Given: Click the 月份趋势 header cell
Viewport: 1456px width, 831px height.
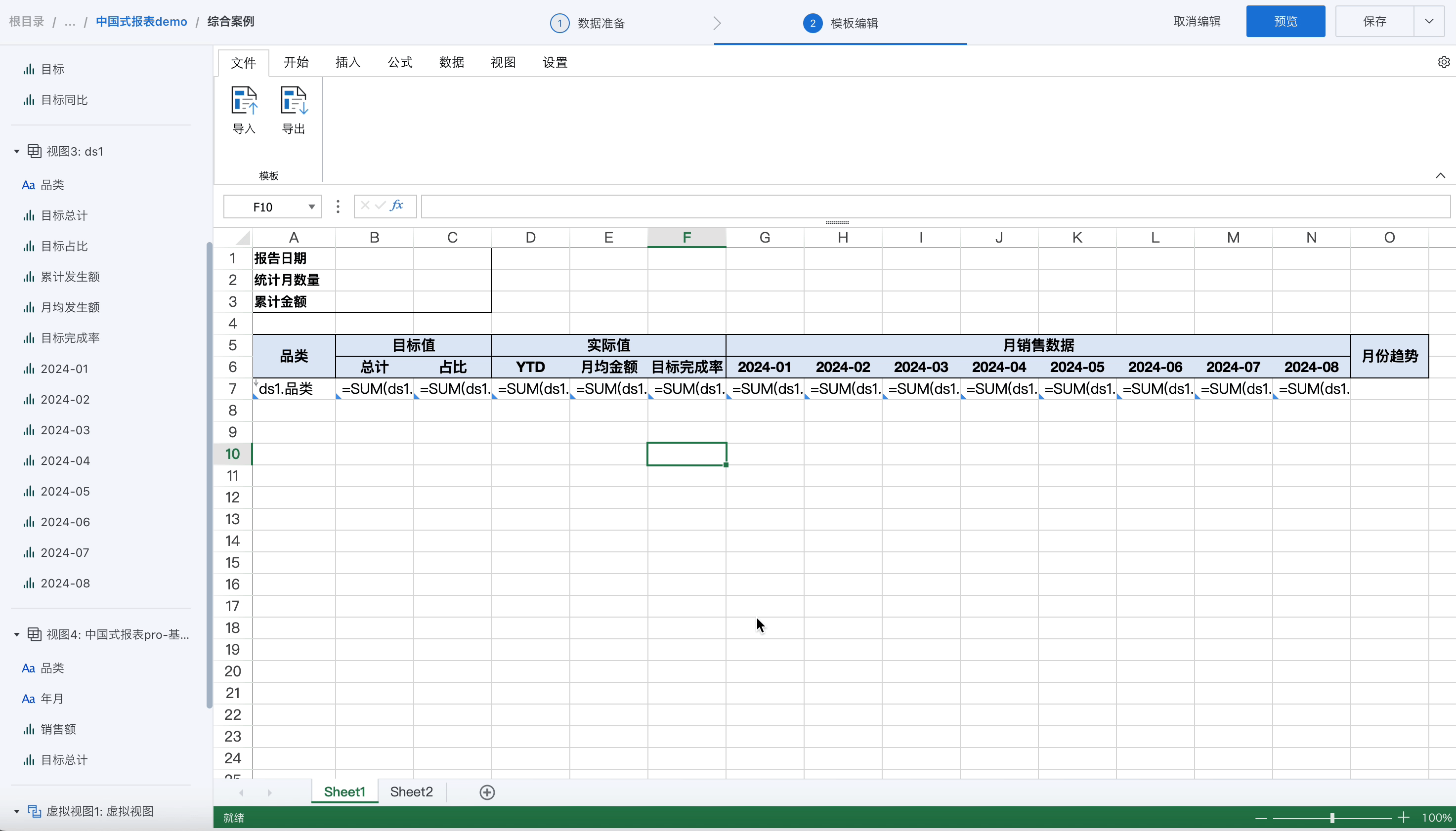Looking at the screenshot, I should pyautogui.click(x=1389, y=356).
